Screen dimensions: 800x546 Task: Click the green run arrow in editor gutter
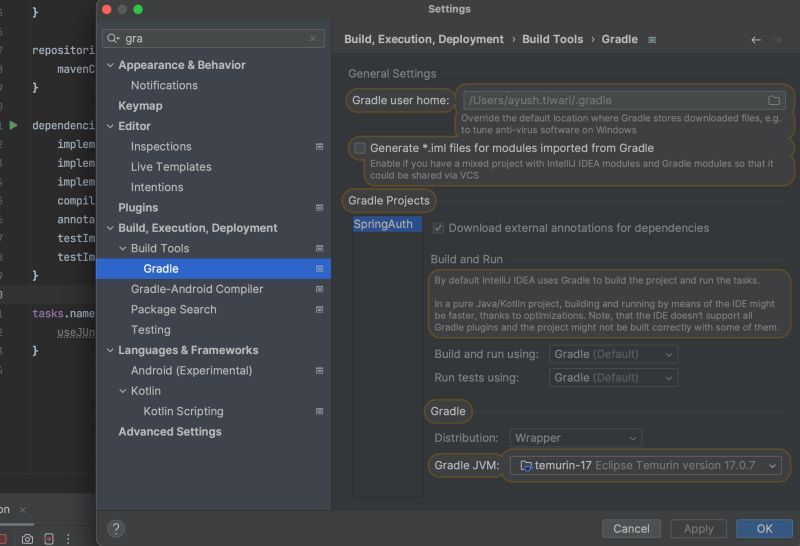pos(13,125)
